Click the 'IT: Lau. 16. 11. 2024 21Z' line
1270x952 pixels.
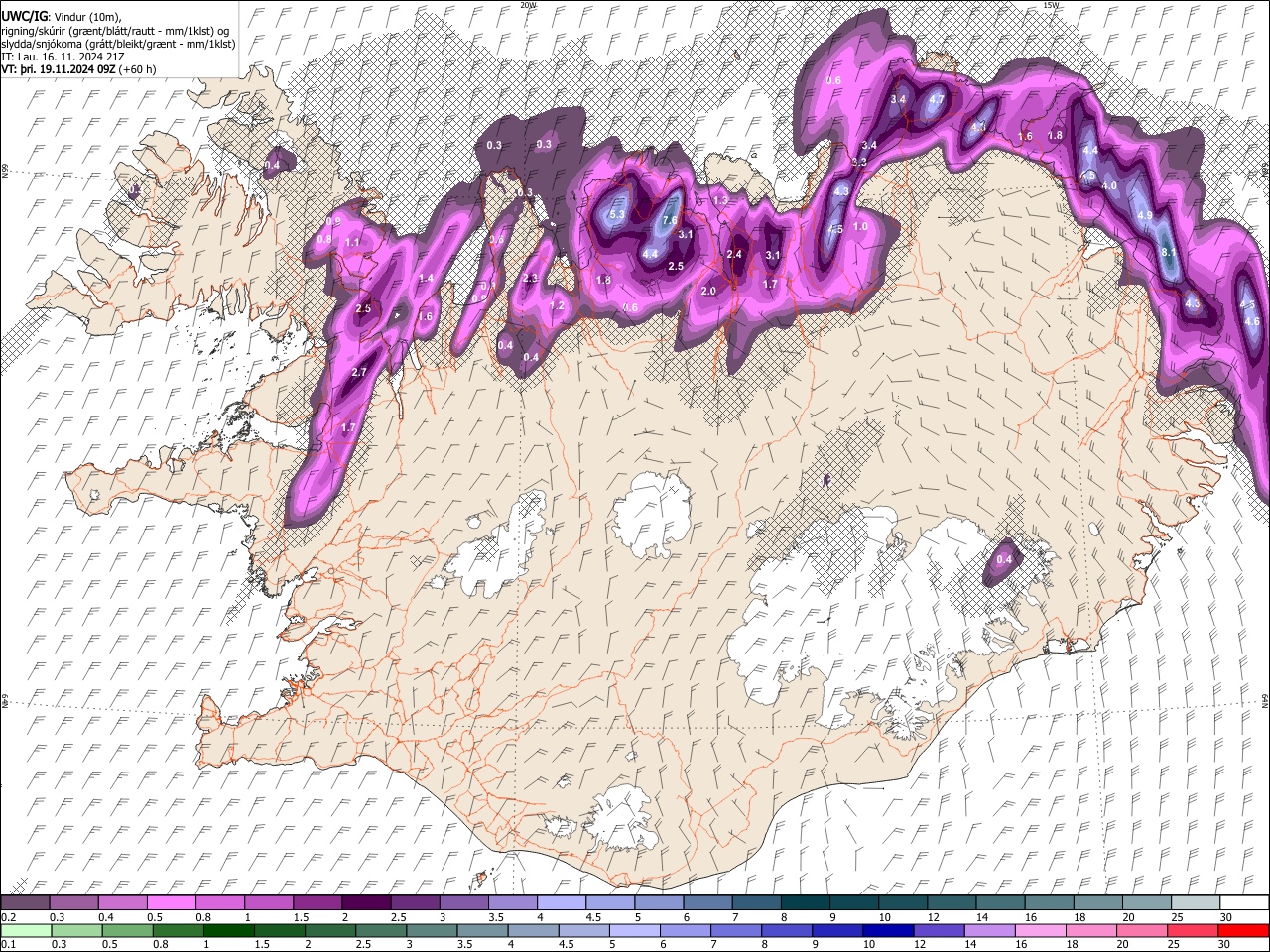63,57
